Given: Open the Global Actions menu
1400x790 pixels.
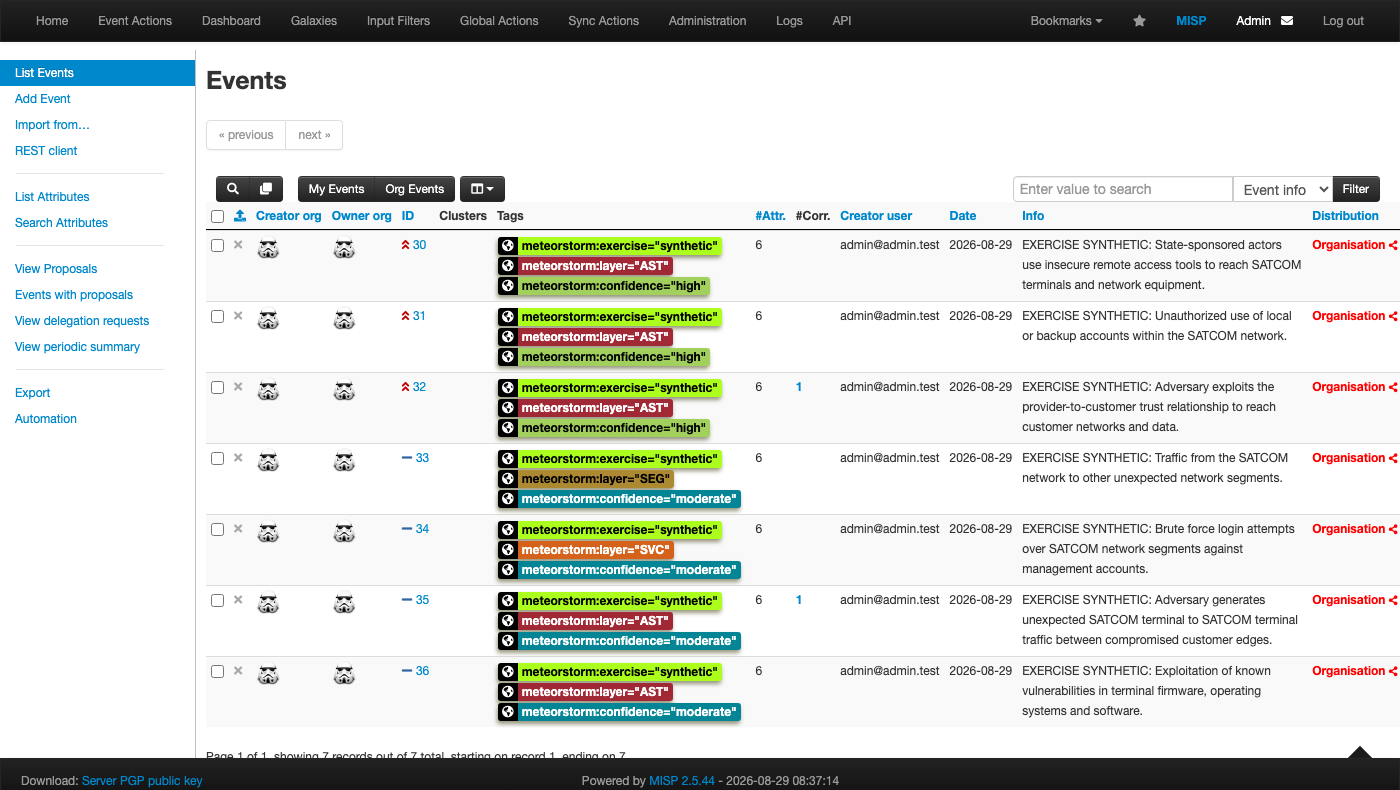Looking at the screenshot, I should (499, 21).
